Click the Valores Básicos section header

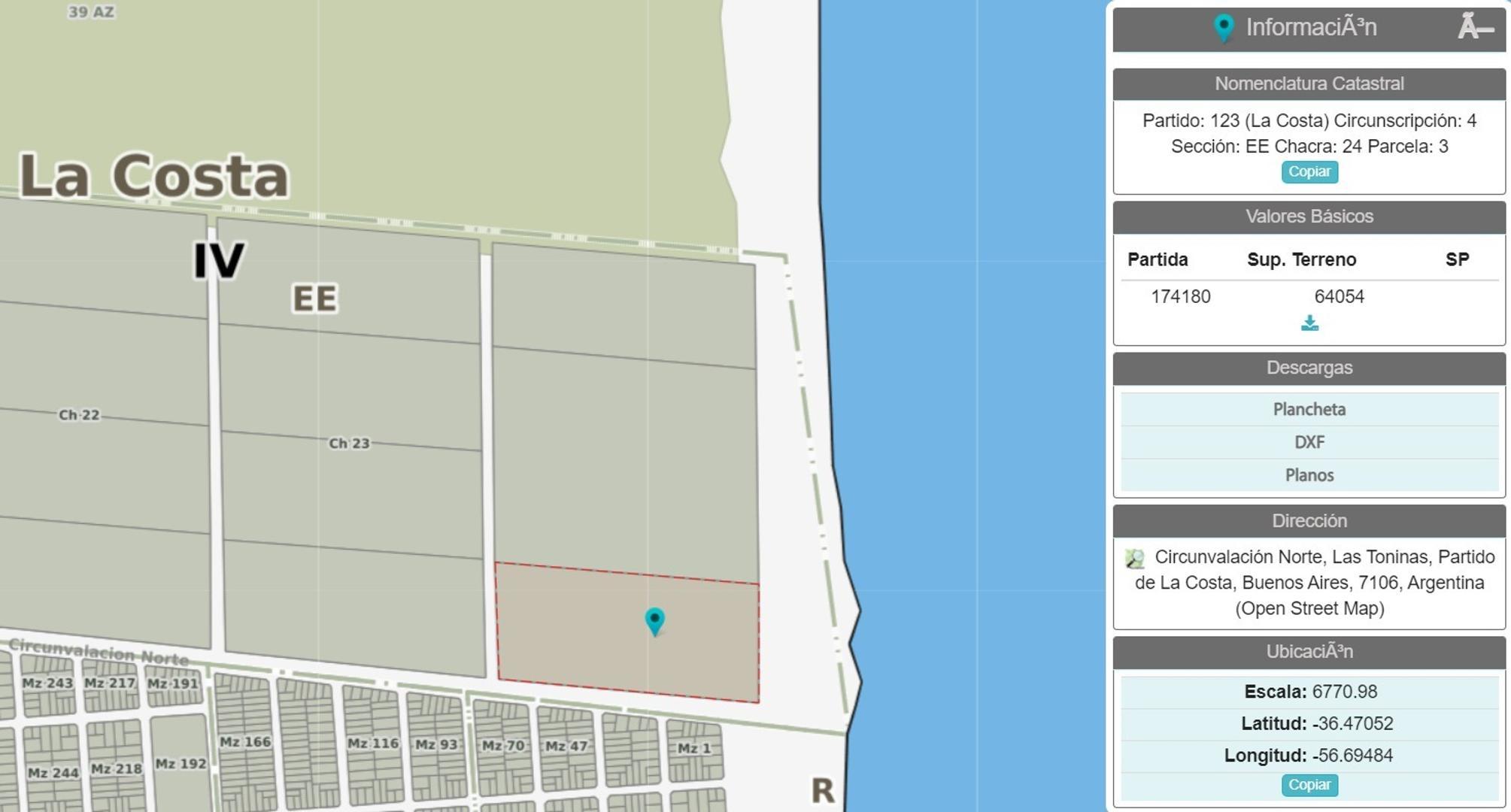click(1309, 217)
